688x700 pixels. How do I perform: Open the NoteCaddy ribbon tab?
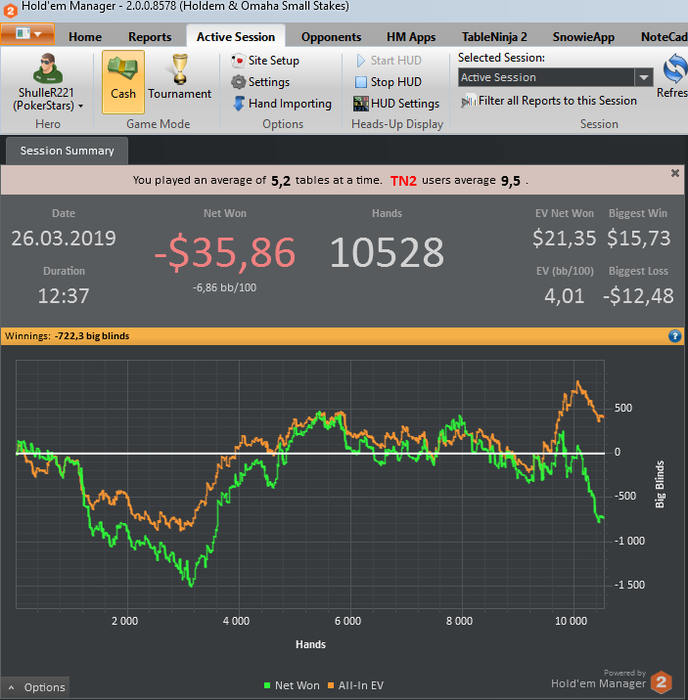664,37
